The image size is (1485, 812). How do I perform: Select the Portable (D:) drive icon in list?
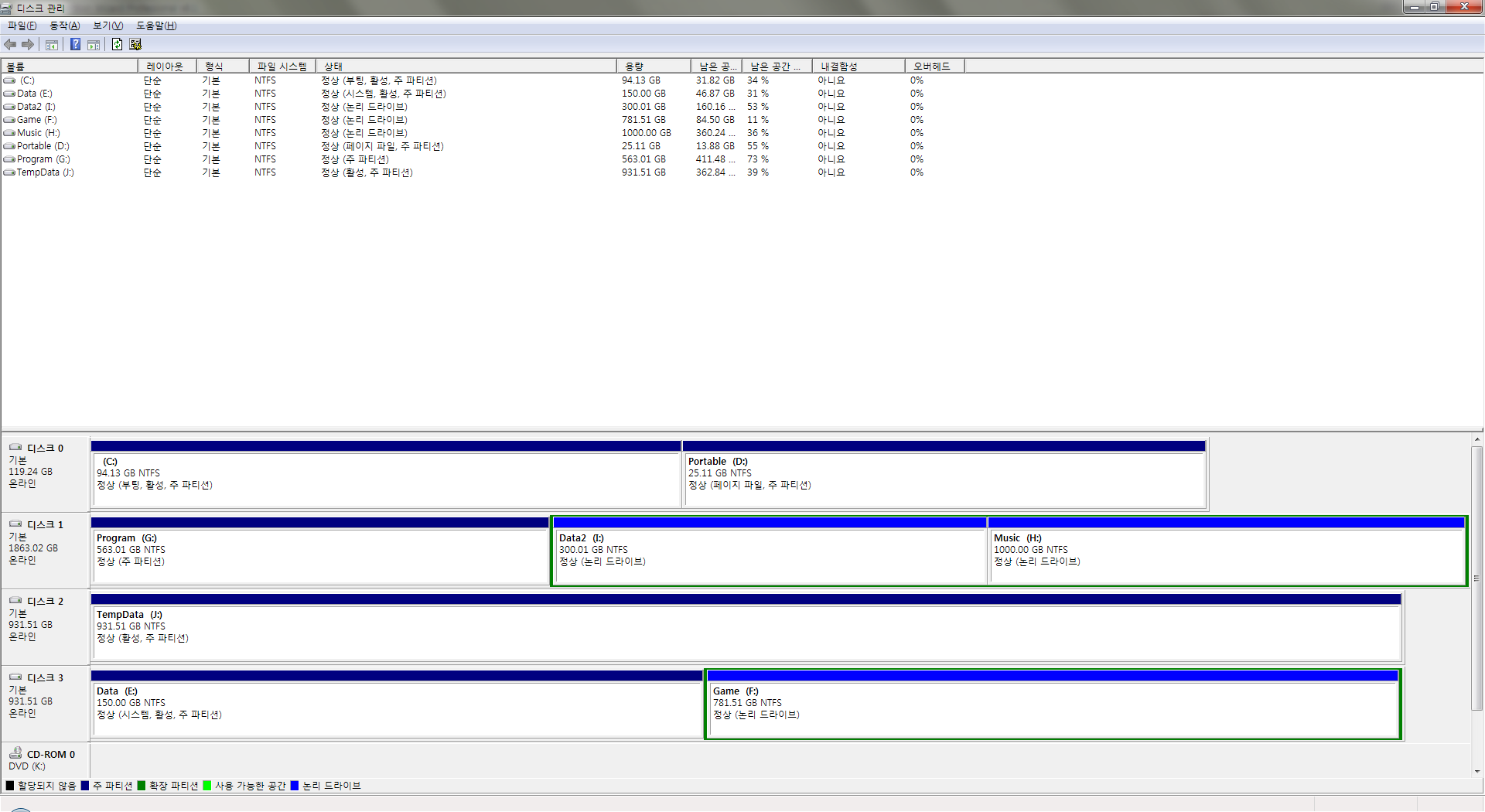click(x=9, y=146)
